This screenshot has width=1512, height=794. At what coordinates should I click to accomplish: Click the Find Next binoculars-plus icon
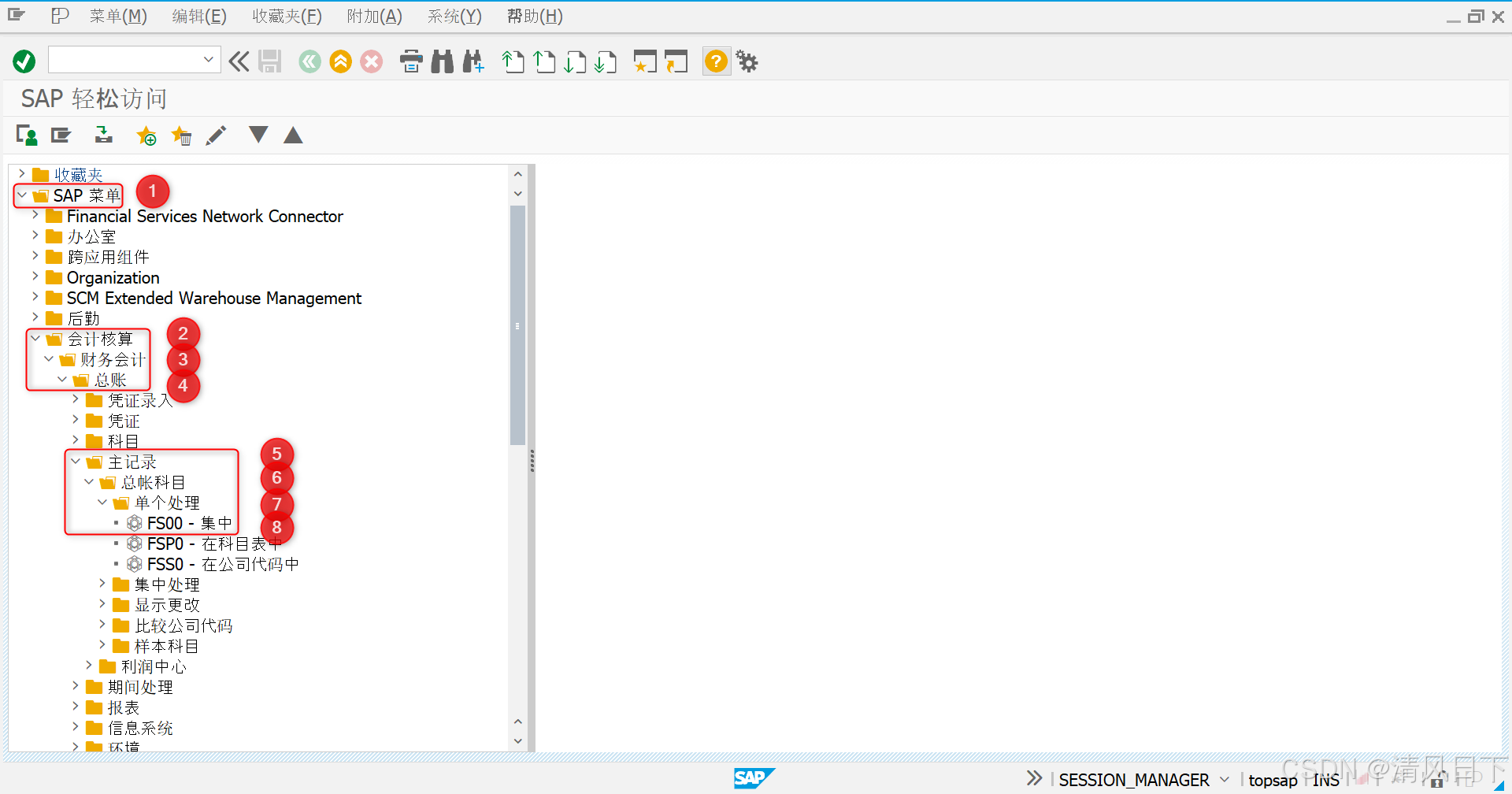[x=473, y=61]
